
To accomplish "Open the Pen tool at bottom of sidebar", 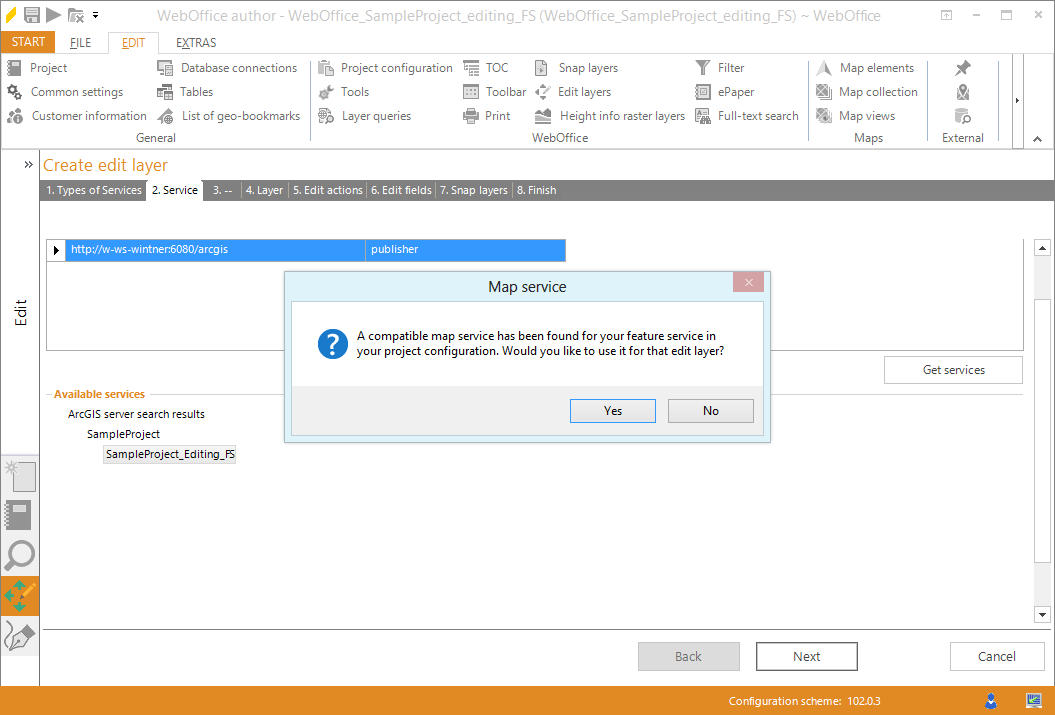I will [x=20, y=634].
